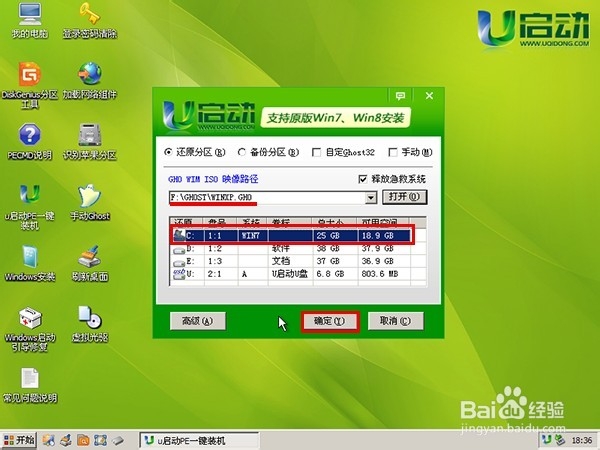Click the 取消(C) button
This screenshot has width=600, height=450.
click(x=396, y=321)
